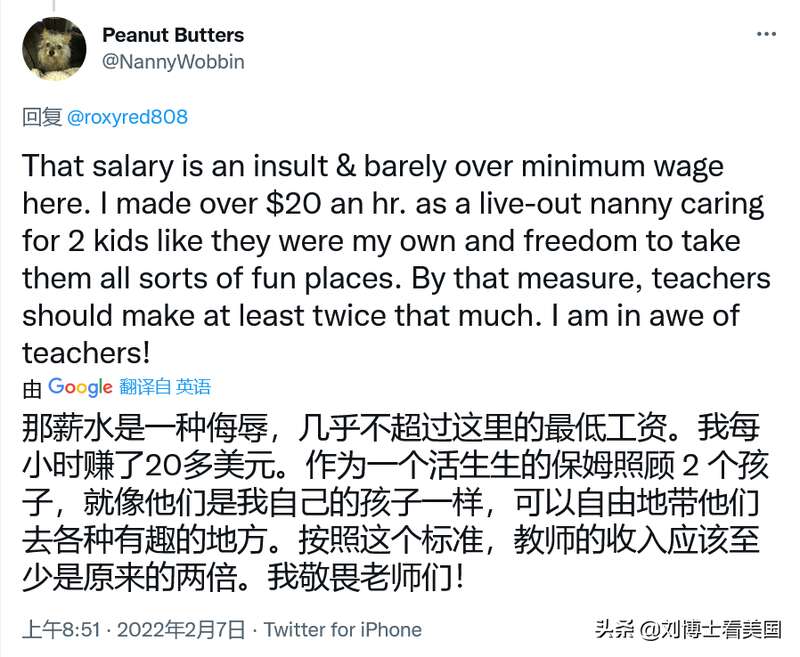Click the @刘博士看美国 watermark text

711,630
